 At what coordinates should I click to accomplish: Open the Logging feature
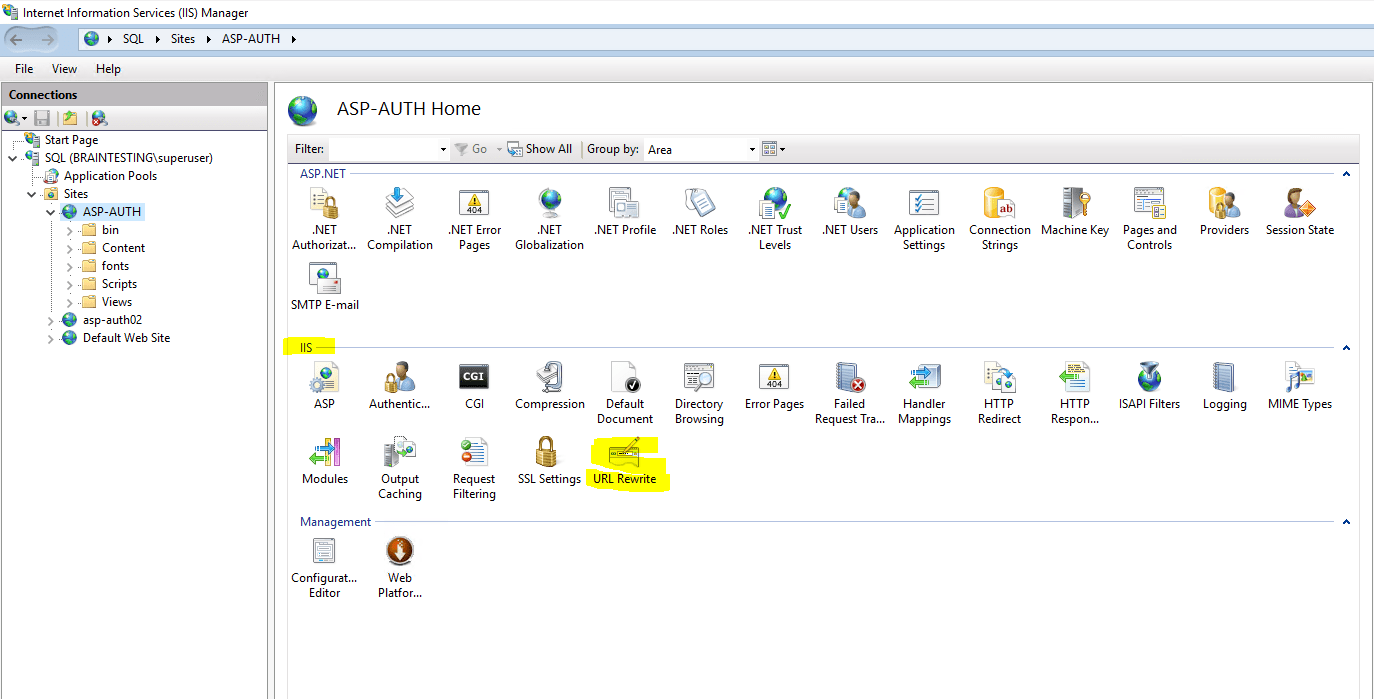pyautogui.click(x=1225, y=386)
